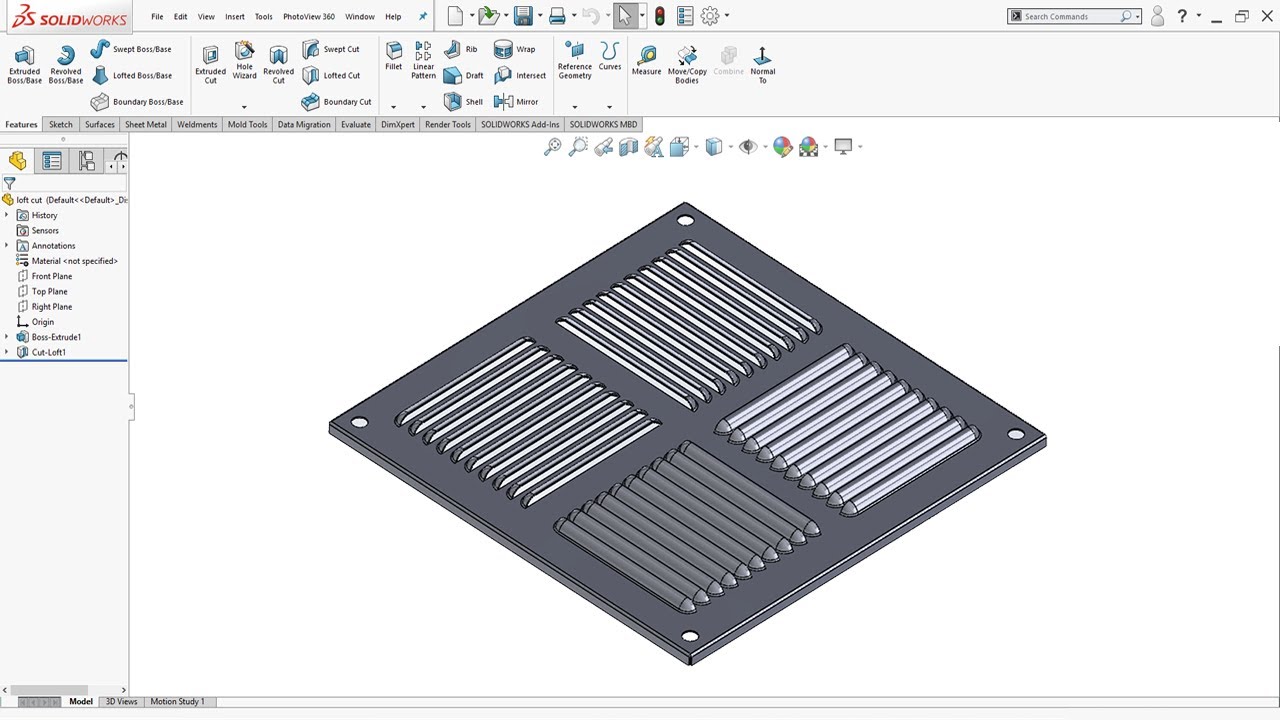Expand the History tree node
Viewport: 1280px width, 720px height.
(7, 215)
